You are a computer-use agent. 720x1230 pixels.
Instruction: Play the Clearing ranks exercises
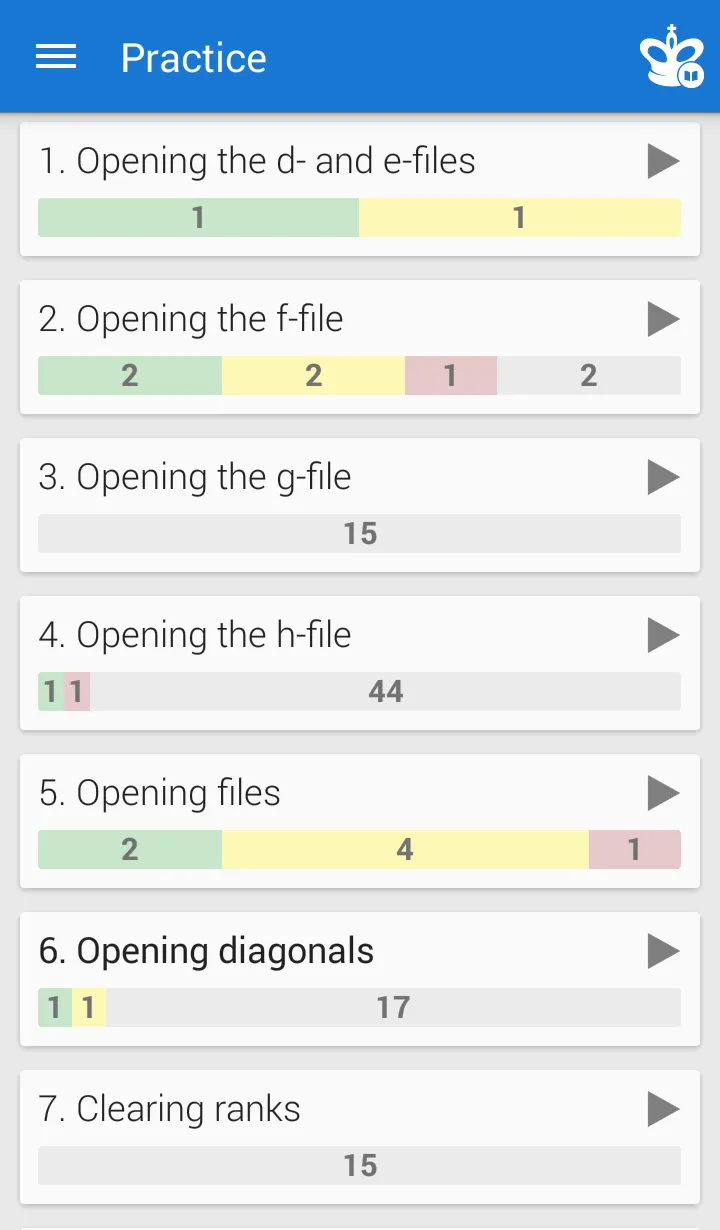[663, 1109]
